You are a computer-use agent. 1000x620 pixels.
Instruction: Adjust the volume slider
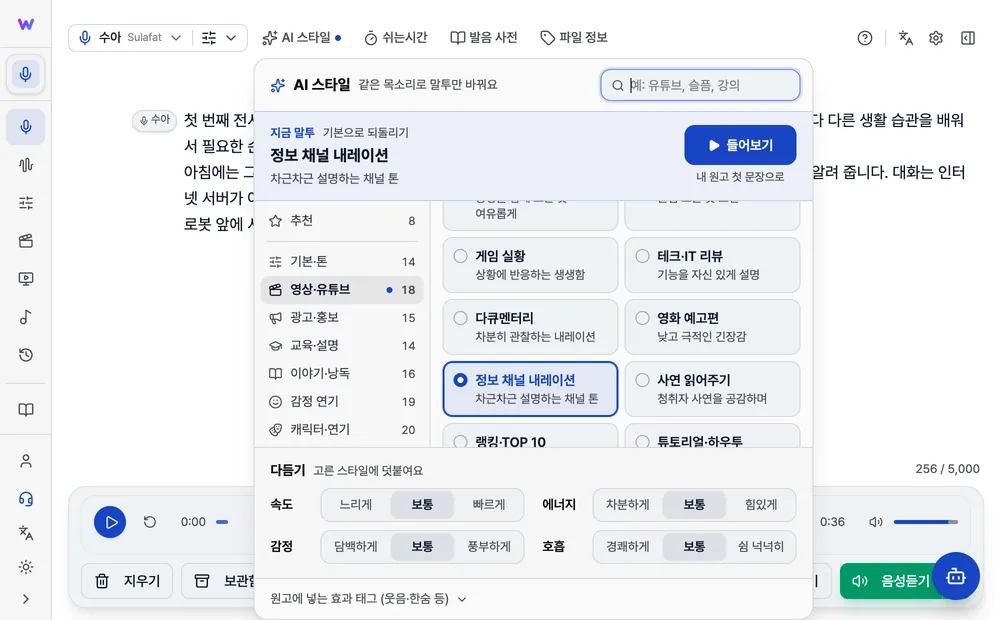pyautogui.click(x=925, y=522)
